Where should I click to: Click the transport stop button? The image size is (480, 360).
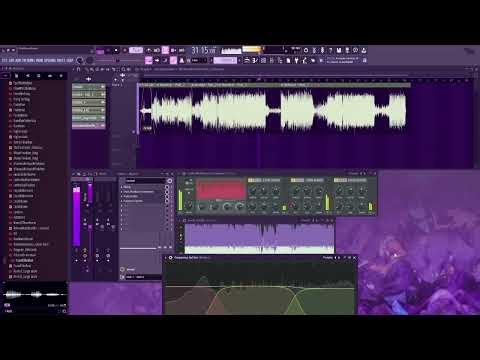point(116,51)
